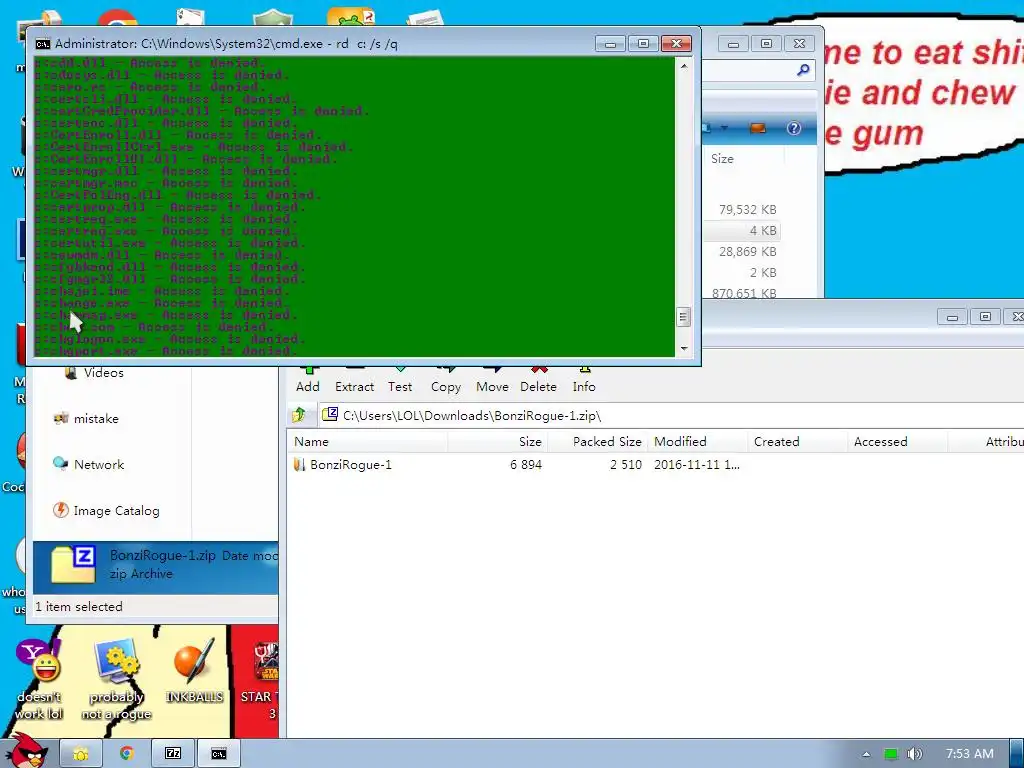
Task: Sort 7-Zip list by Modified column
Action: click(x=697, y=441)
